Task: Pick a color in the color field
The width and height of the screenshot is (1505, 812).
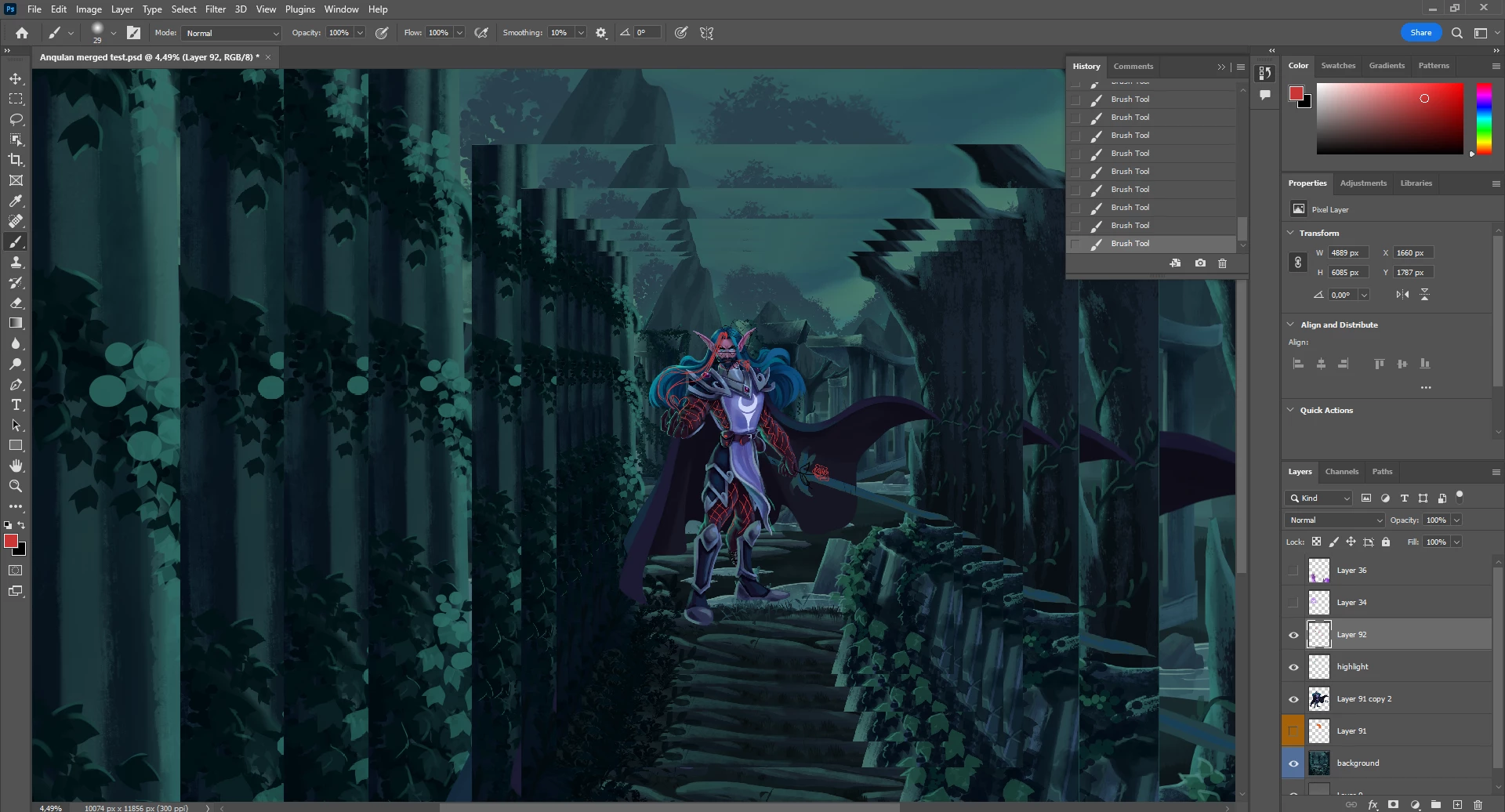Action: coord(1390,118)
